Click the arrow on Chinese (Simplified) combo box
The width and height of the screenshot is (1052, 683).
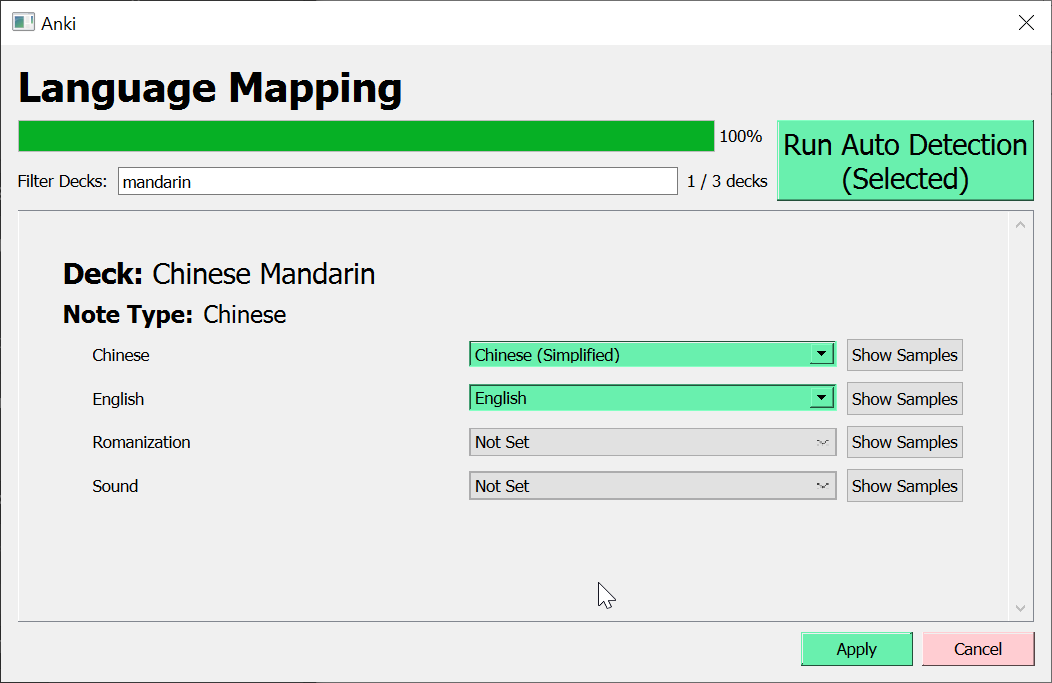(x=821, y=354)
